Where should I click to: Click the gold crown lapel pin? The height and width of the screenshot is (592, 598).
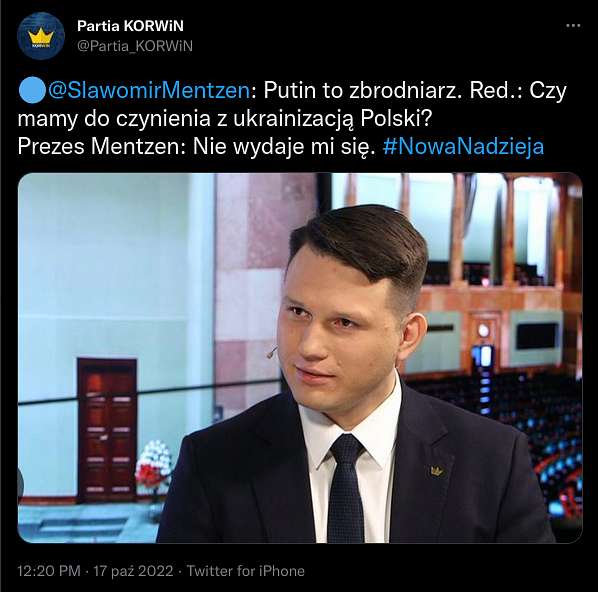coord(437,471)
